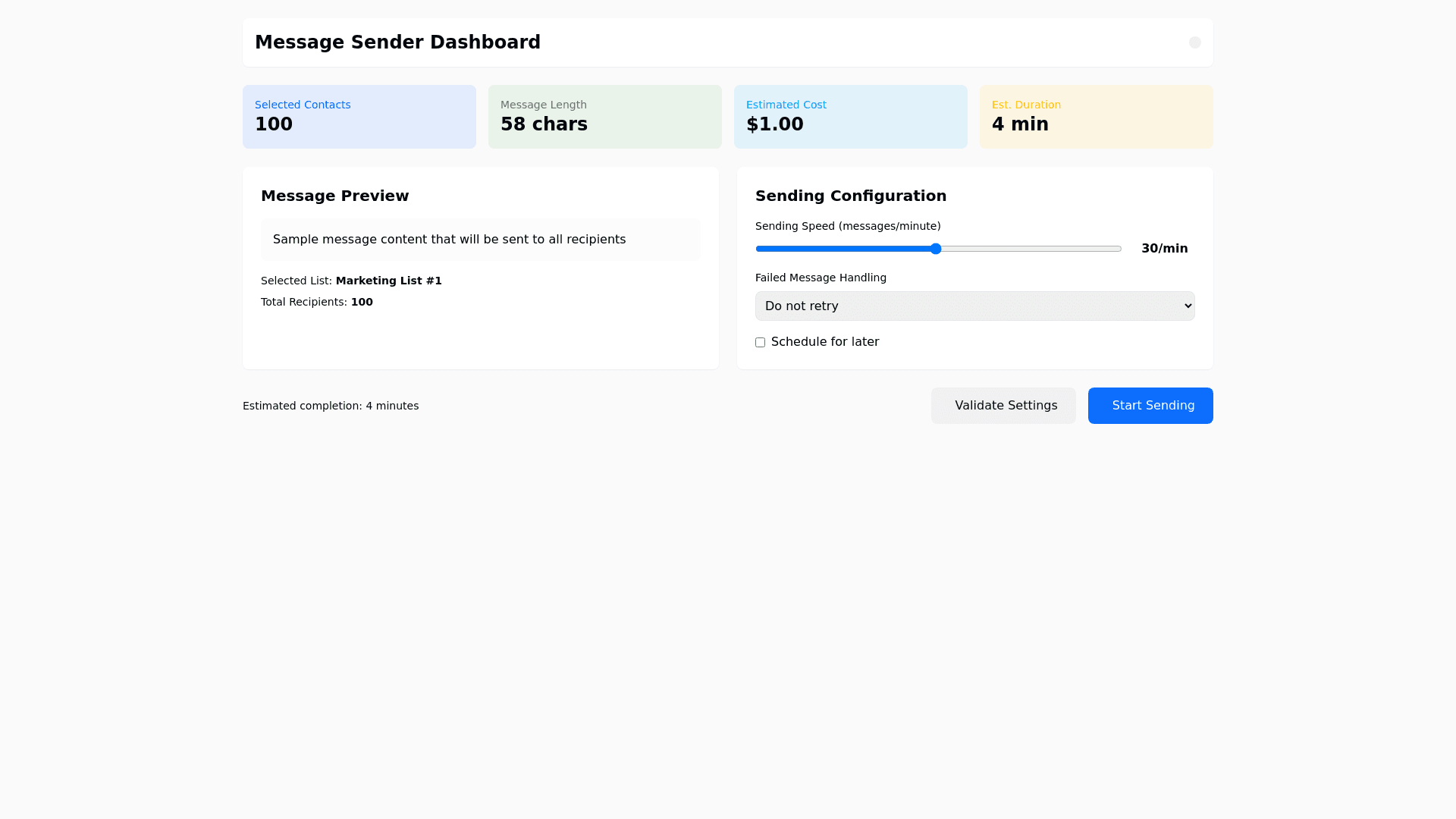
Task: Enable the Schedule for later checkbox
Action: click(760, 343)
